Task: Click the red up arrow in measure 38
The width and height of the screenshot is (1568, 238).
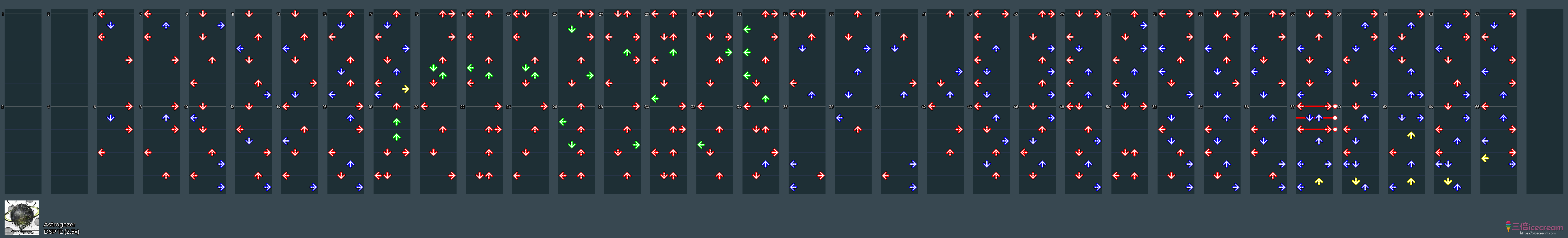Action: point(858,129)
